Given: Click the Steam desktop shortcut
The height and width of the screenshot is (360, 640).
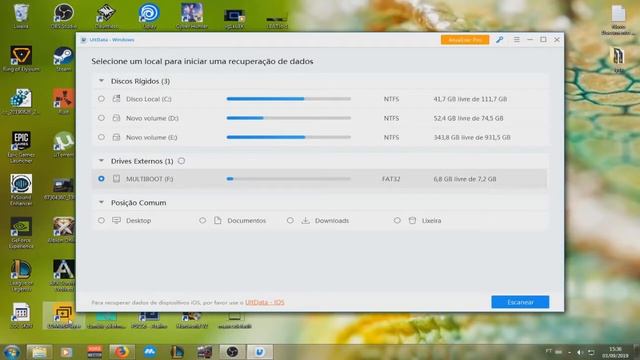Looking at the screenshot, I should pos(63,59).
